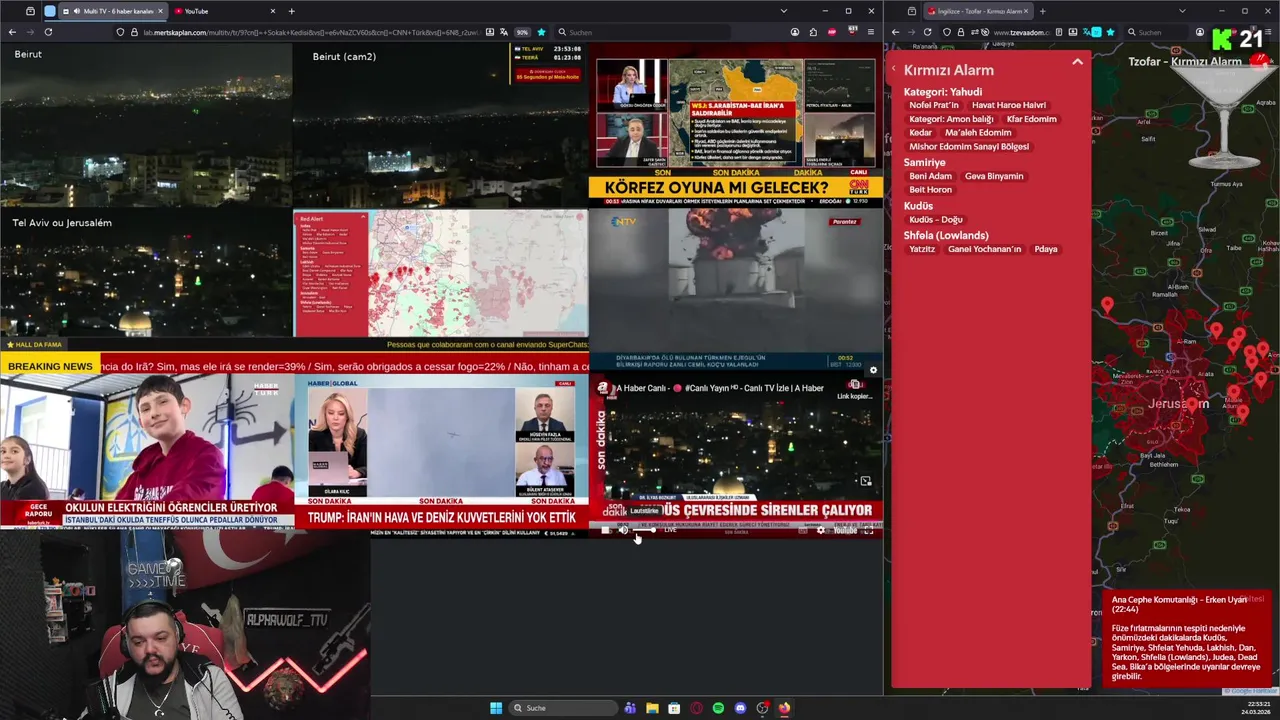
Task: Click the Haber Global news feed tile
Action: click(441, 454)
